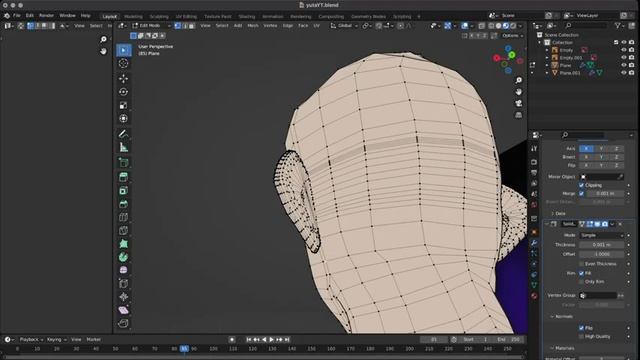Open the Global transform orientation dropdown

[344, 26]
